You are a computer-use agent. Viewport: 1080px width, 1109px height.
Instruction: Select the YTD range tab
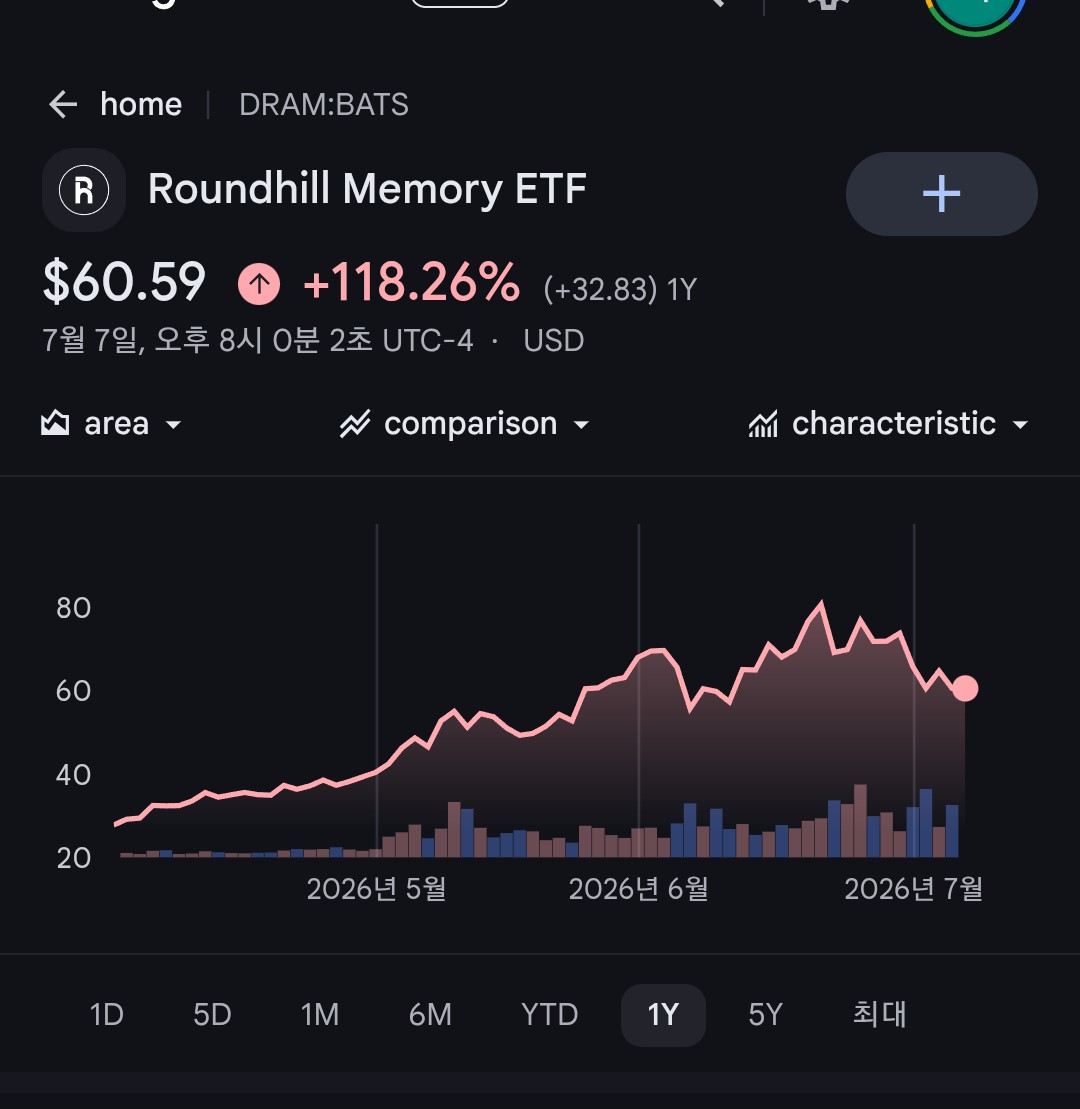[x=550, y=1015]
